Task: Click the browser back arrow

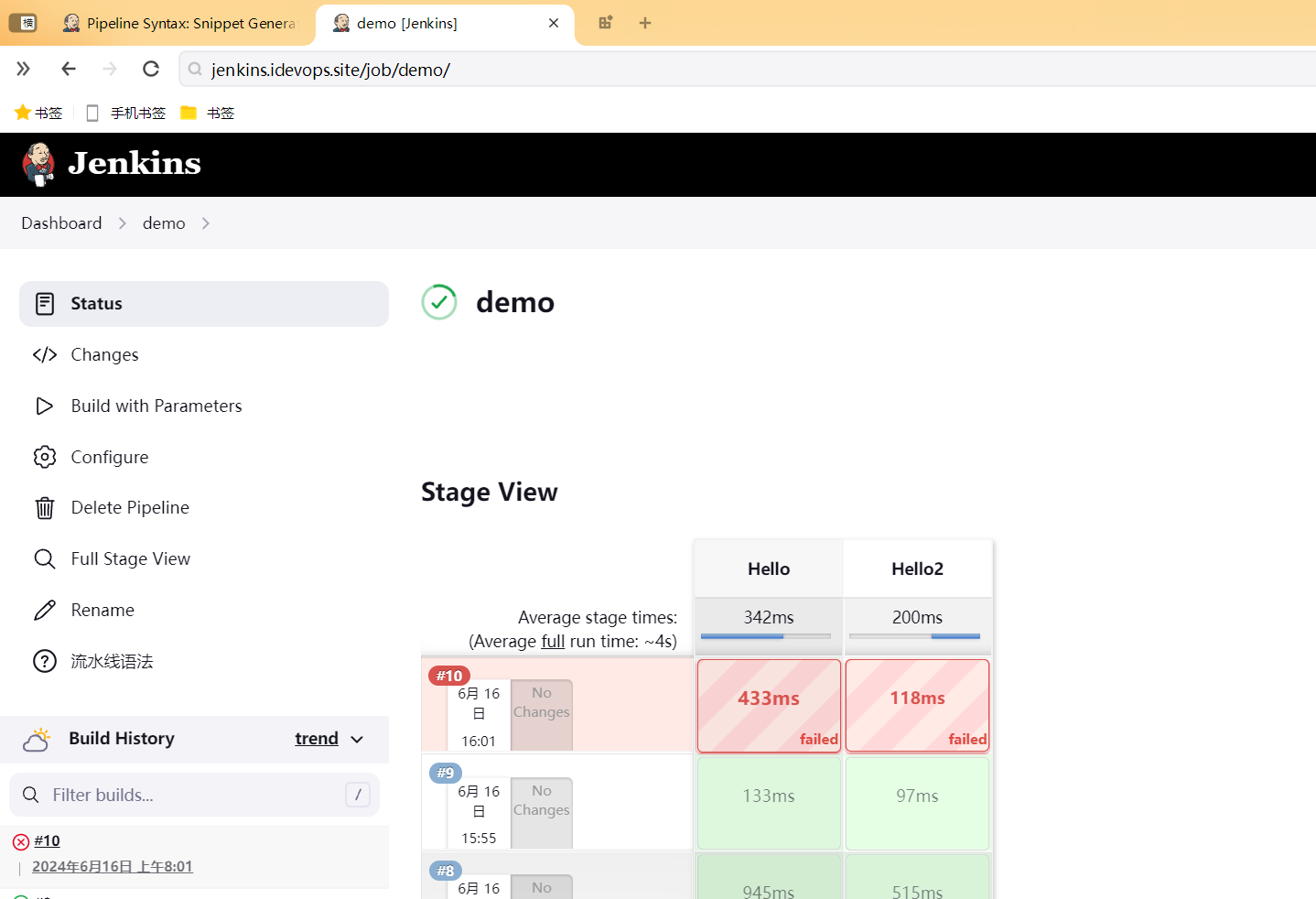Action: tap(69, 69)
